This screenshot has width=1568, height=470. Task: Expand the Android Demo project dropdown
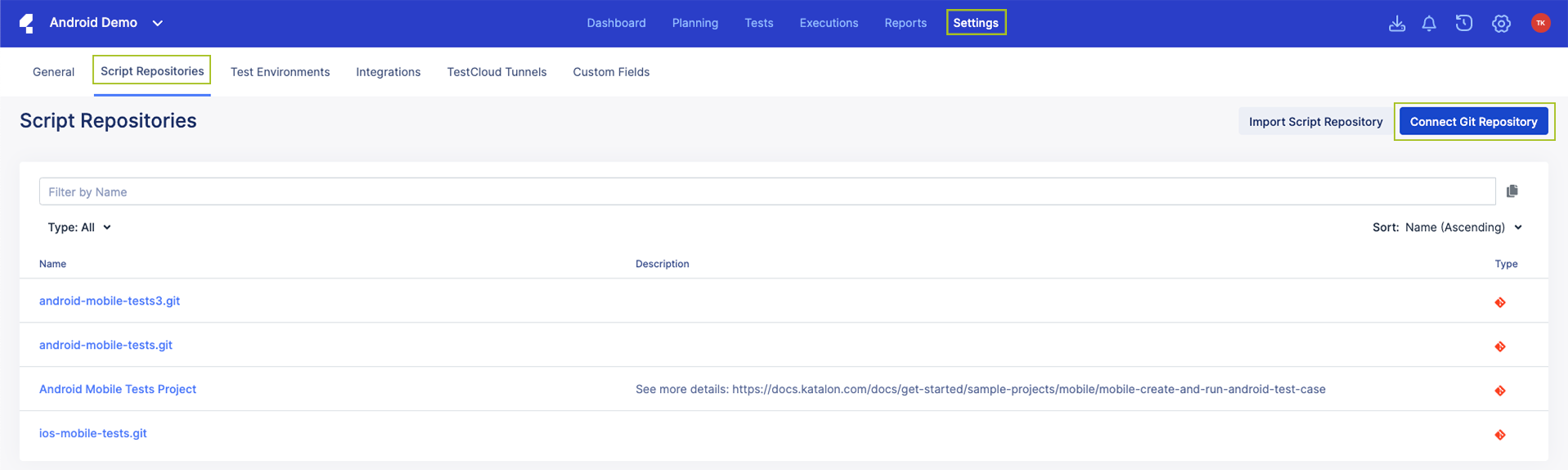(x=158, y=23)
